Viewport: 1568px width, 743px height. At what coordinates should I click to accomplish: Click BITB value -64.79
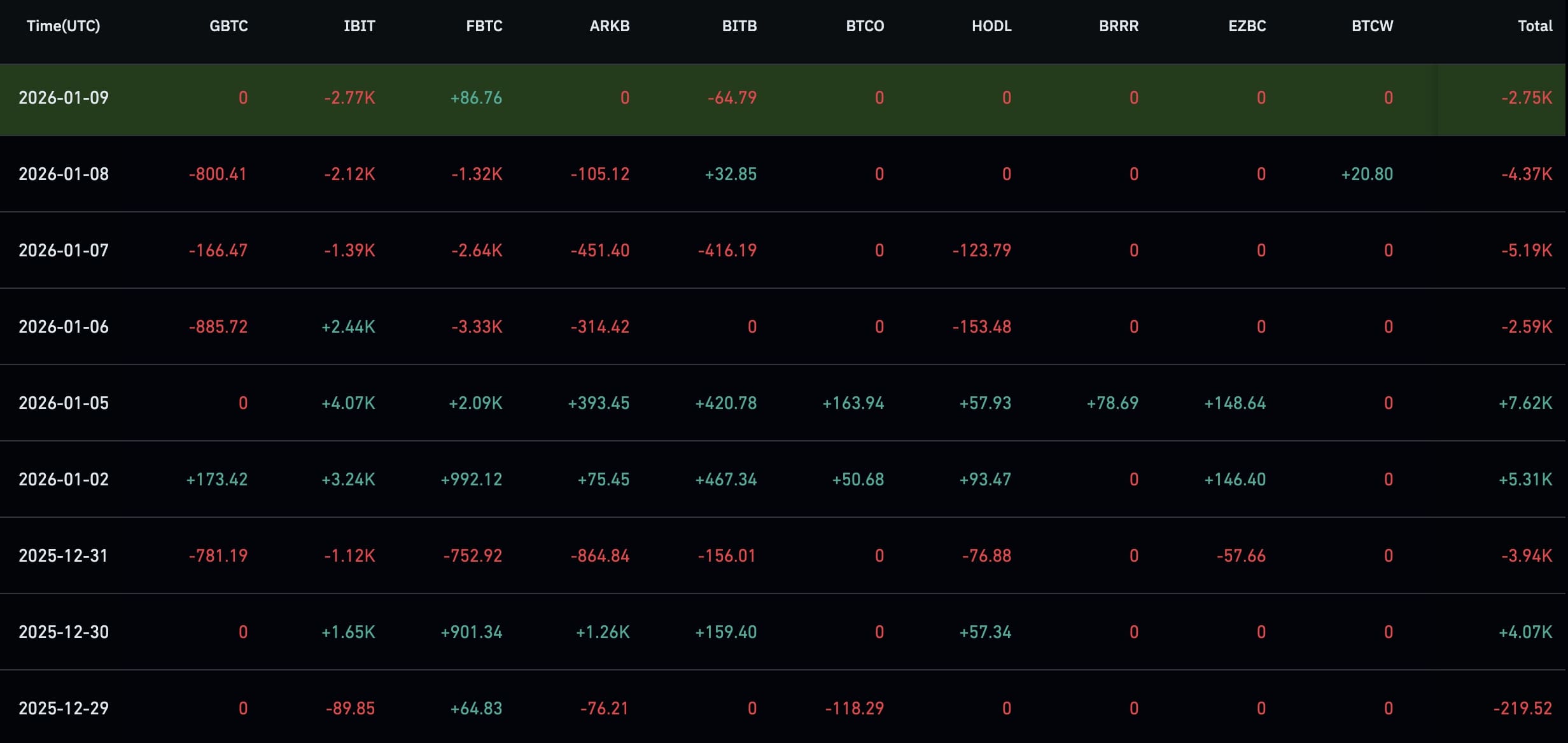732,97
